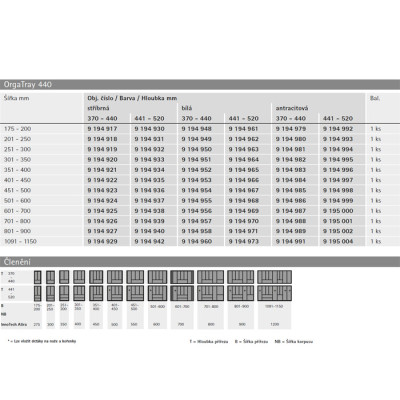Click order number 9 194 968
This screenshot has width=400, height=400.
coord(243,201)
